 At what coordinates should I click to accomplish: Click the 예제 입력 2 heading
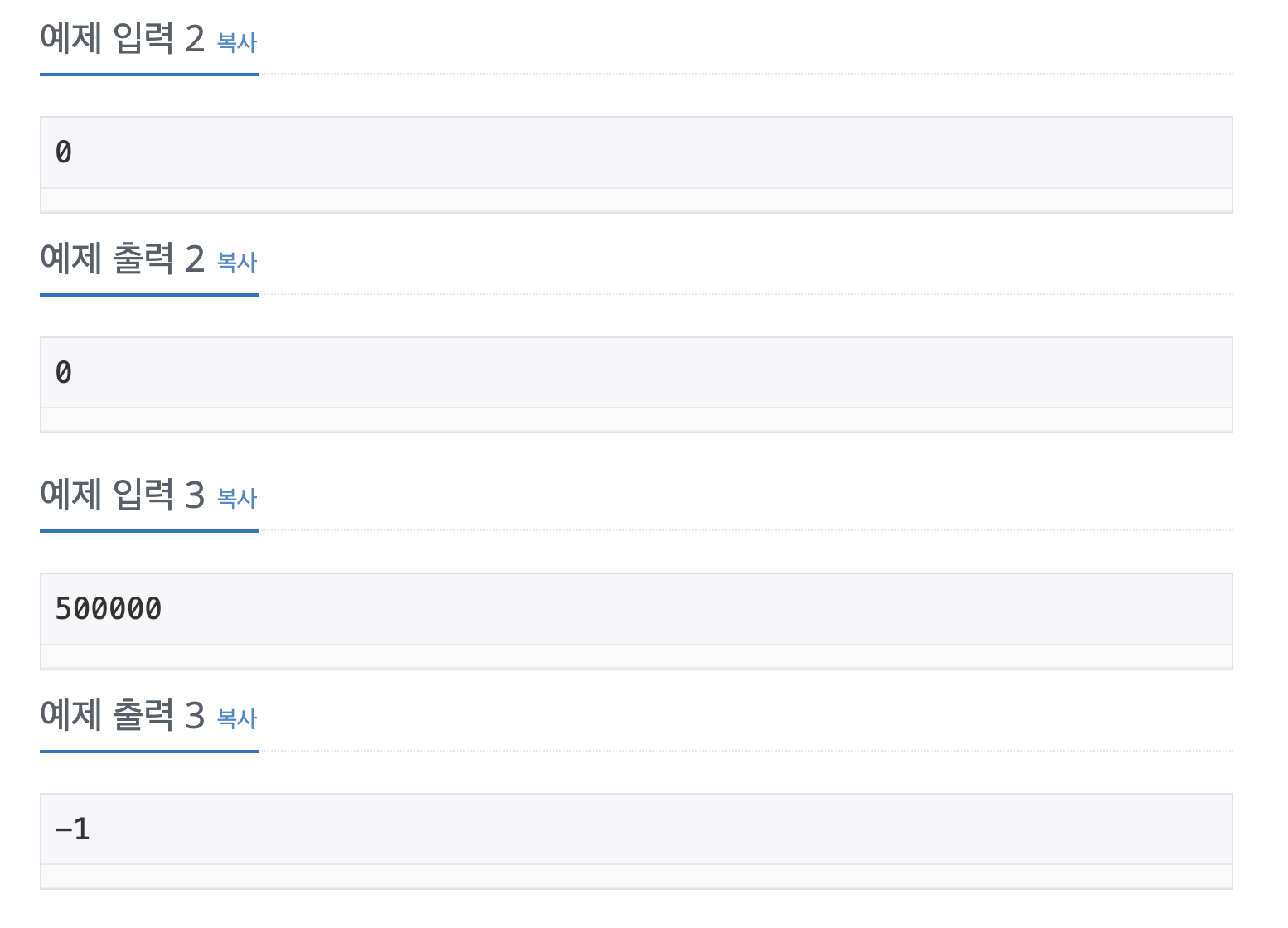tap(123, 39)
